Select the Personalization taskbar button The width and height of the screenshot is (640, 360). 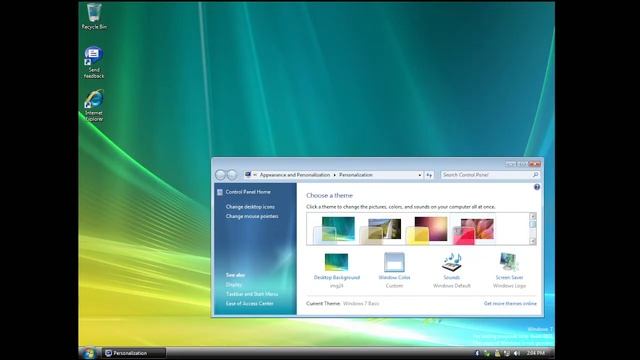click(133, 353)
